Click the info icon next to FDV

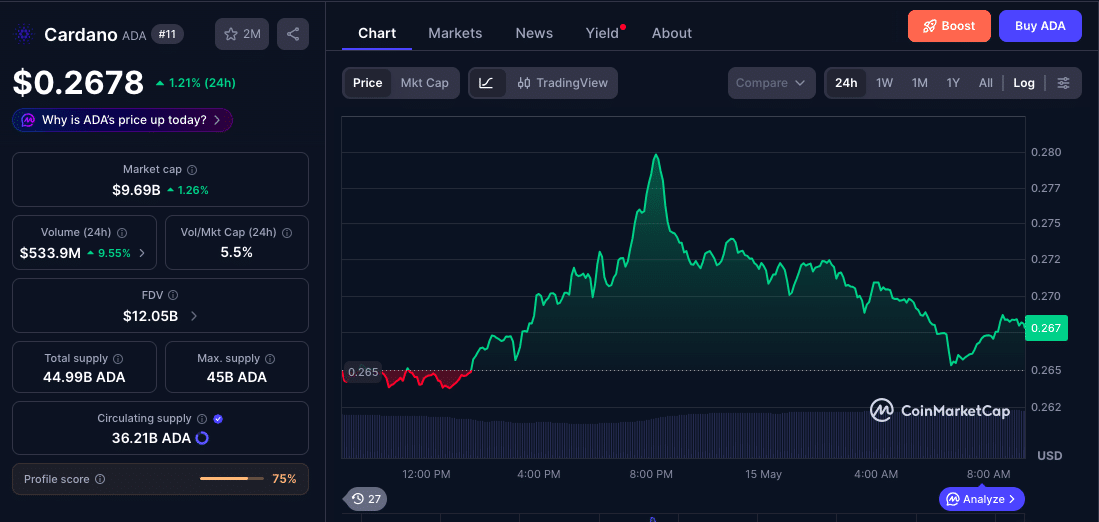coord(173,296)
